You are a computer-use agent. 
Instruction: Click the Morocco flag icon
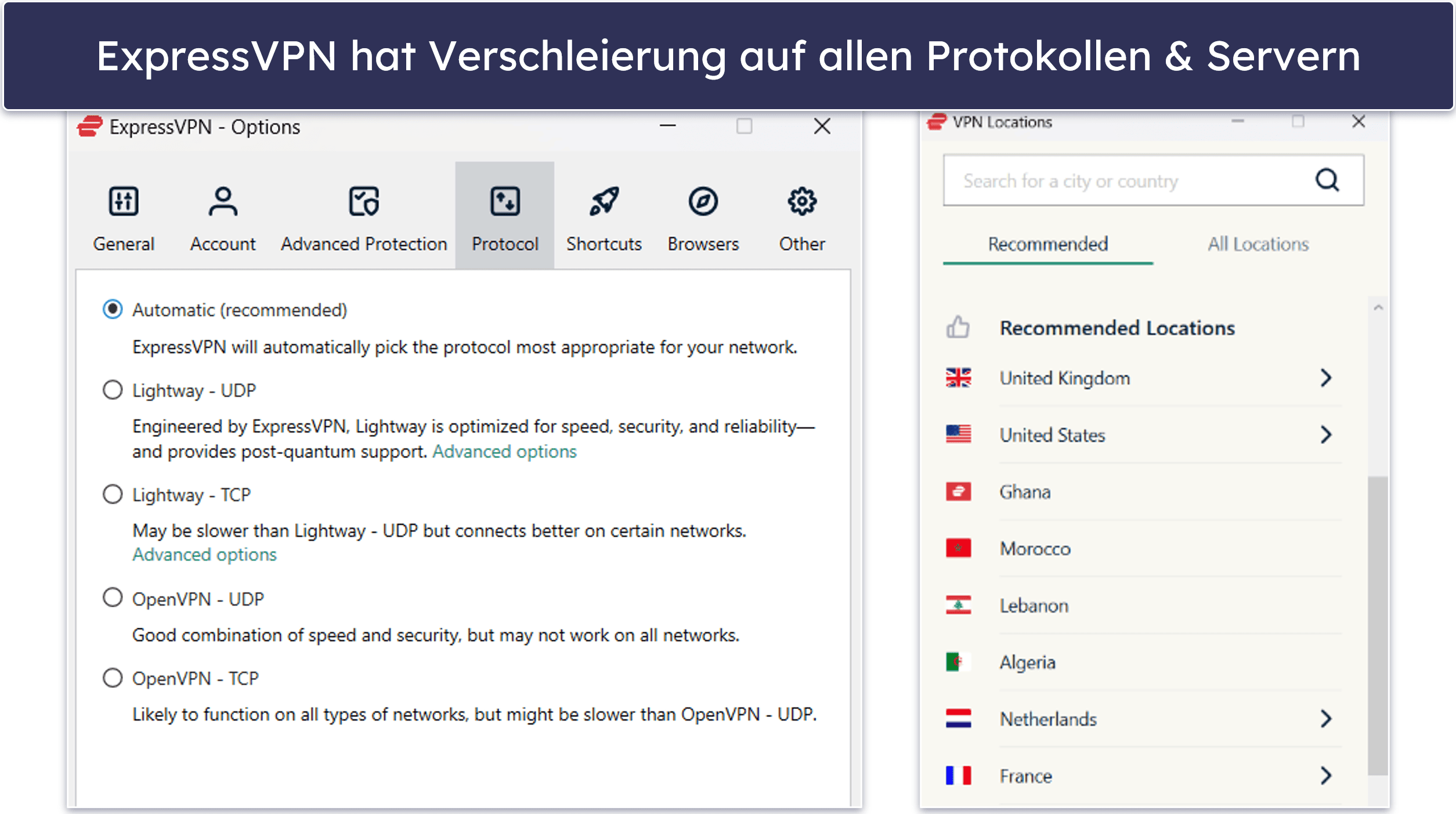point(958,548)
